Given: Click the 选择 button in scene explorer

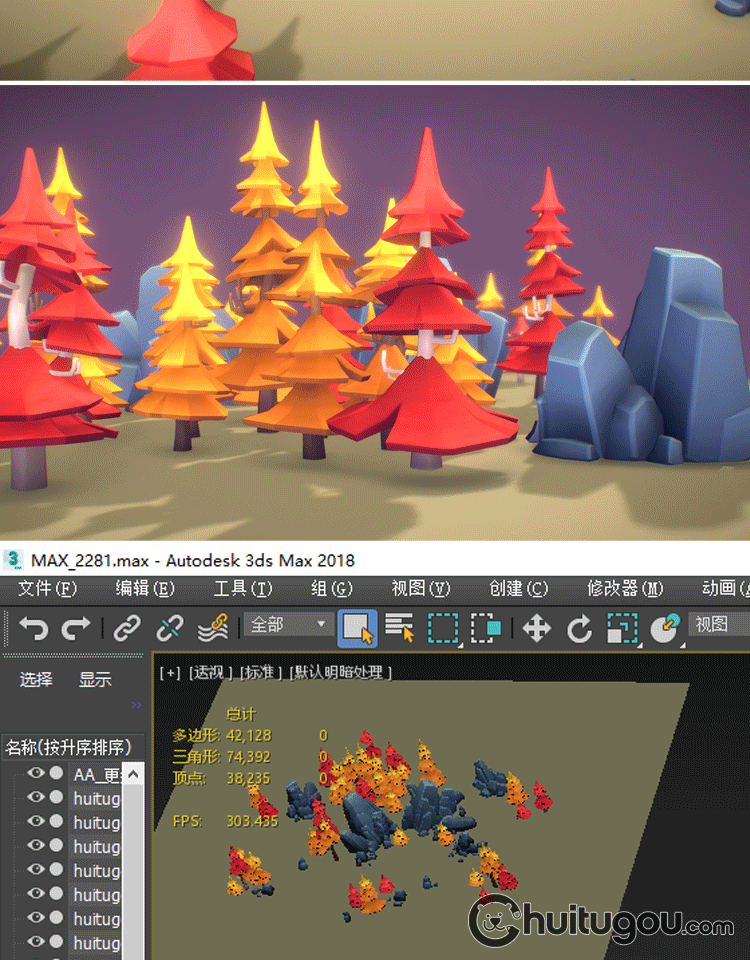Looking at the screenshot, I should coord(36,680).
